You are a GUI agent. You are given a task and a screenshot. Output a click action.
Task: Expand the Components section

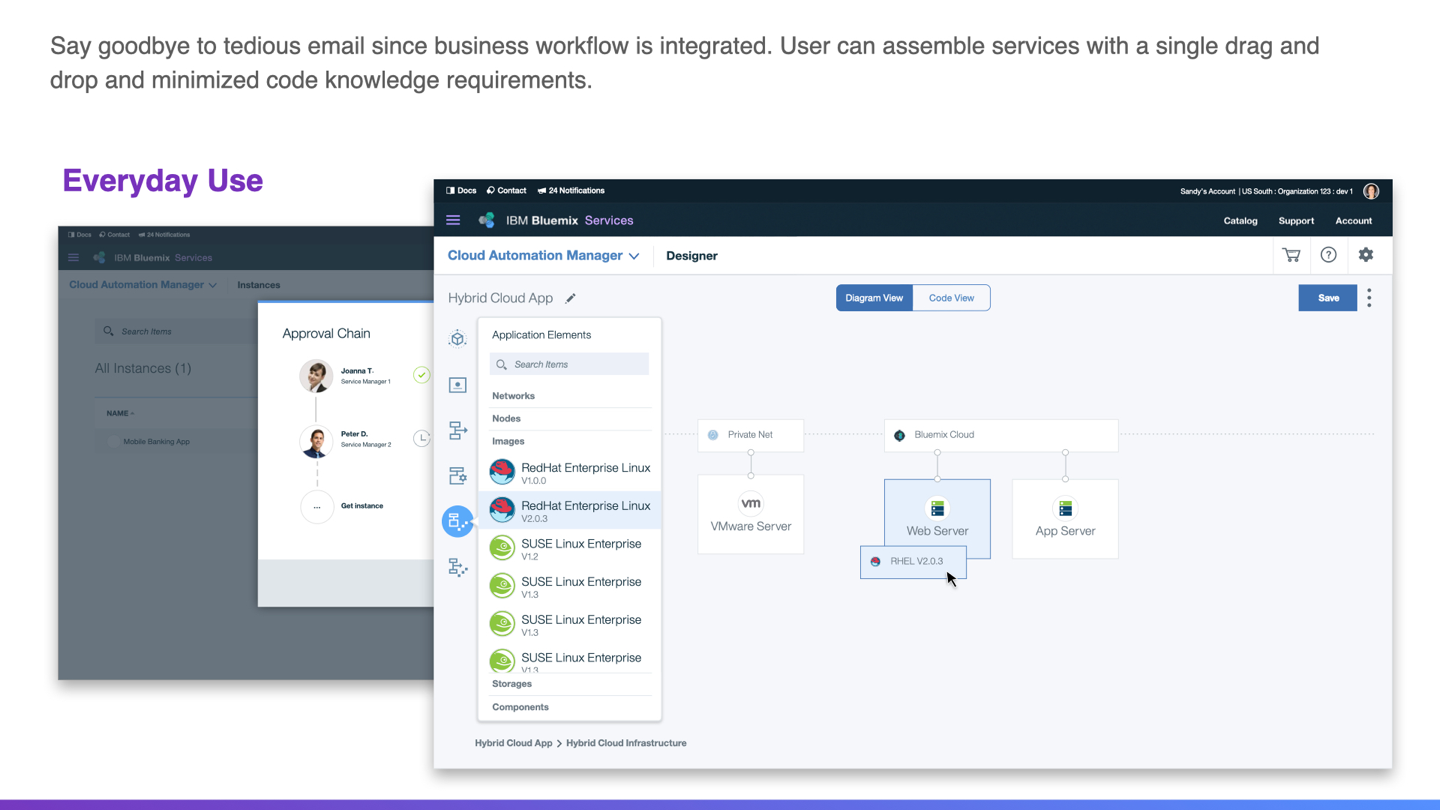pyautogui.click(x=570, y=707)
